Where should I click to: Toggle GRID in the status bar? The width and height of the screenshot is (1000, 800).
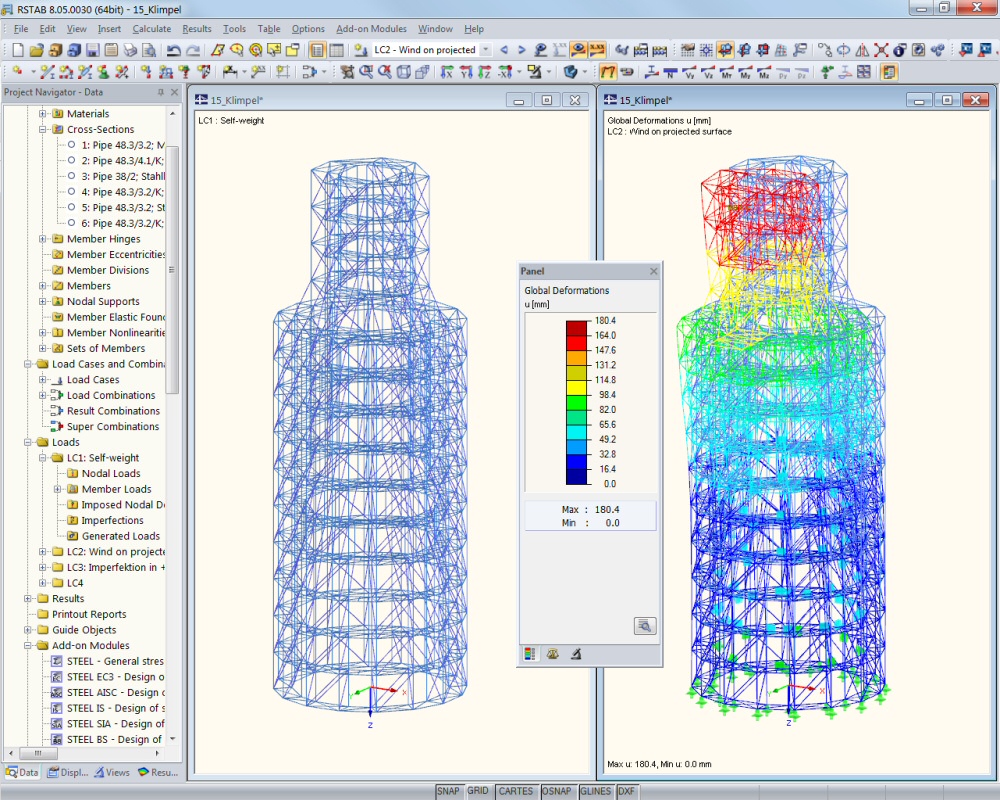478,791
